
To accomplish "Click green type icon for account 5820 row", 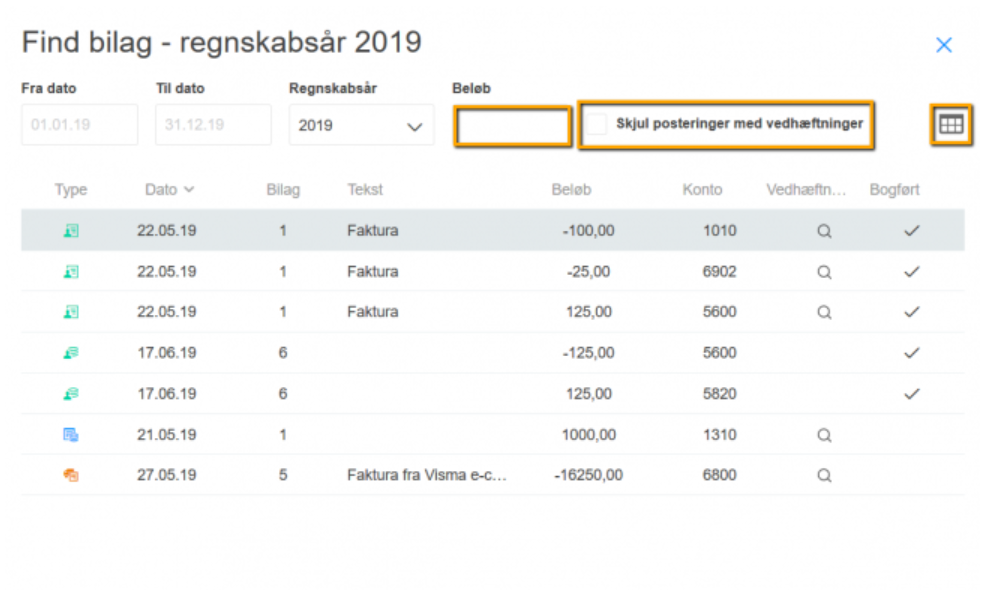I will [x=71, y=394].
